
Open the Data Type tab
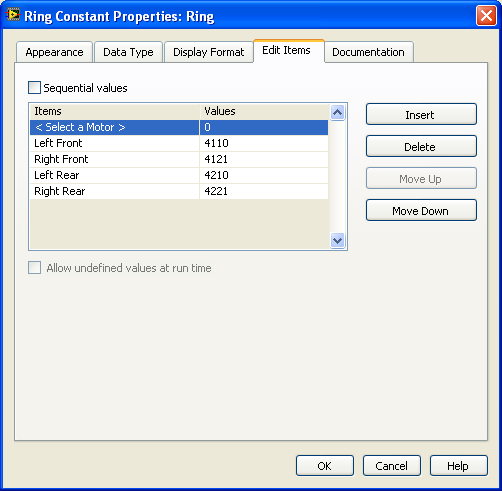pyautogui.click(x=128, y=52)
